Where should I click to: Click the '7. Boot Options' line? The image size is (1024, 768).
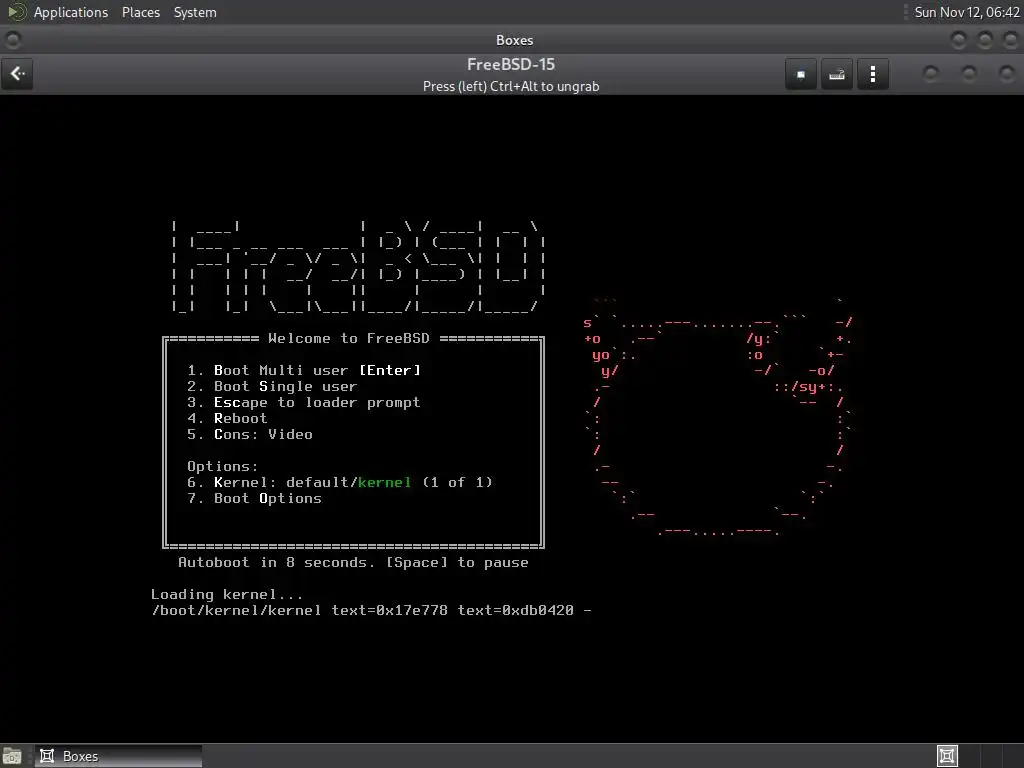[x=255, y=498]
